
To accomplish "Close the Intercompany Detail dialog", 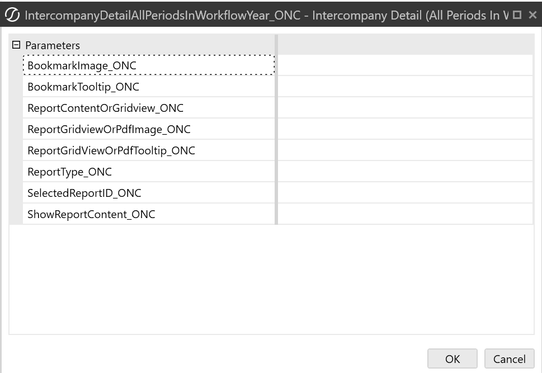I will [x=533, y=15].
